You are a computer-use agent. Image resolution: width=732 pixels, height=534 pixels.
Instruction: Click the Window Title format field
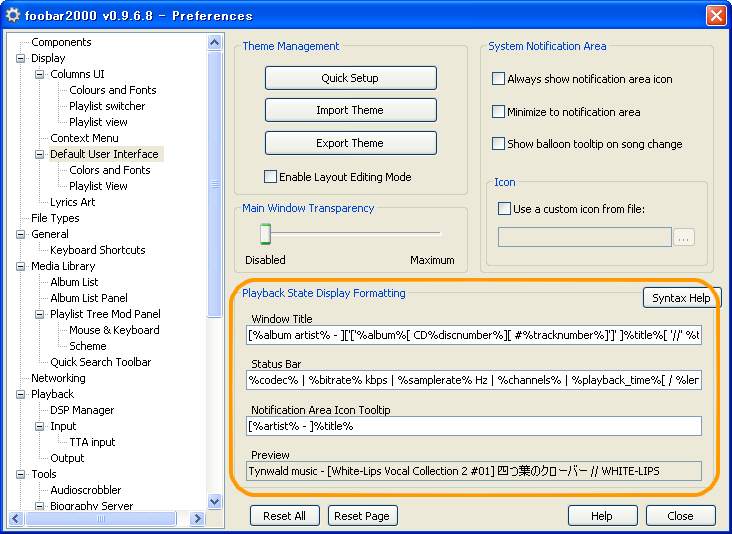pyautogui.click(x=474, y=335)
